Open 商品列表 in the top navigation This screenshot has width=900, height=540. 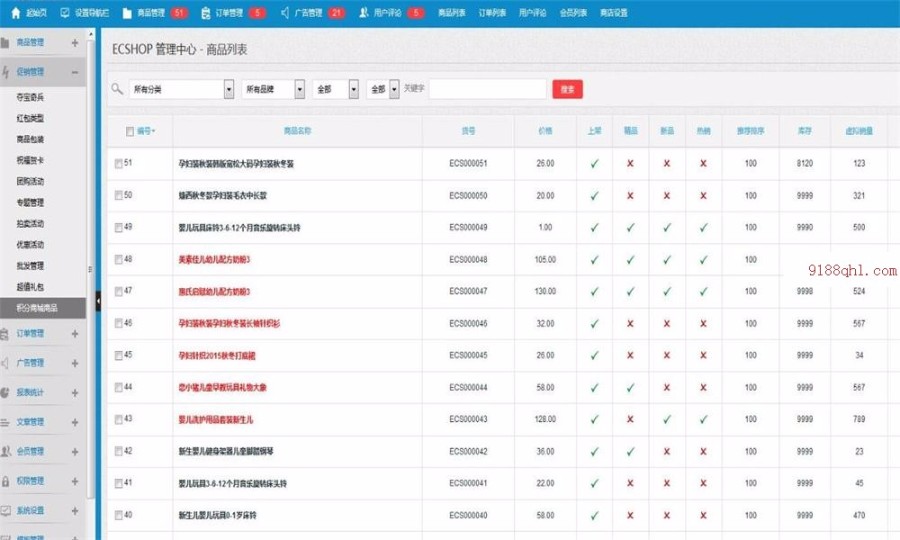tap(451, 13)
